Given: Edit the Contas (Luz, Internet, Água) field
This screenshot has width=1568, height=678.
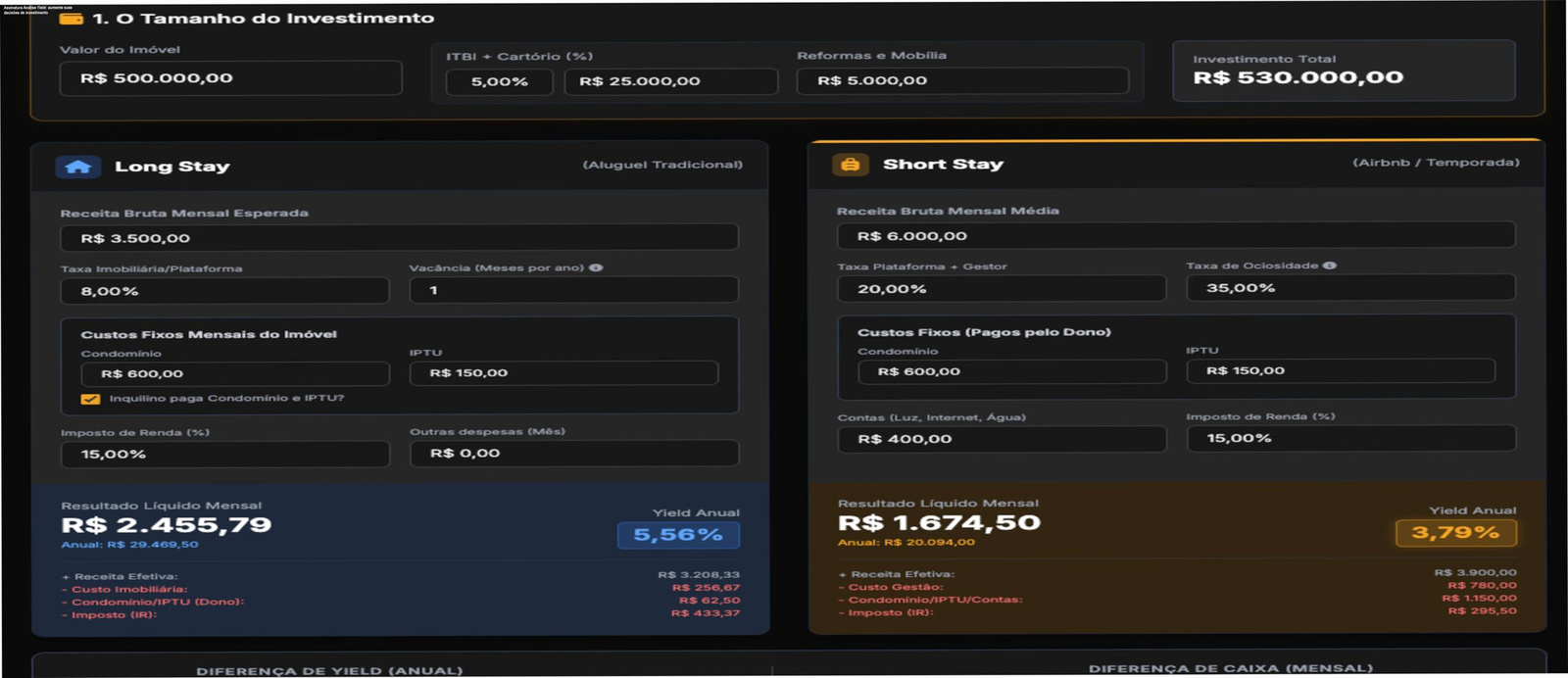Looking at the screenshot, I should (1002, 439).
